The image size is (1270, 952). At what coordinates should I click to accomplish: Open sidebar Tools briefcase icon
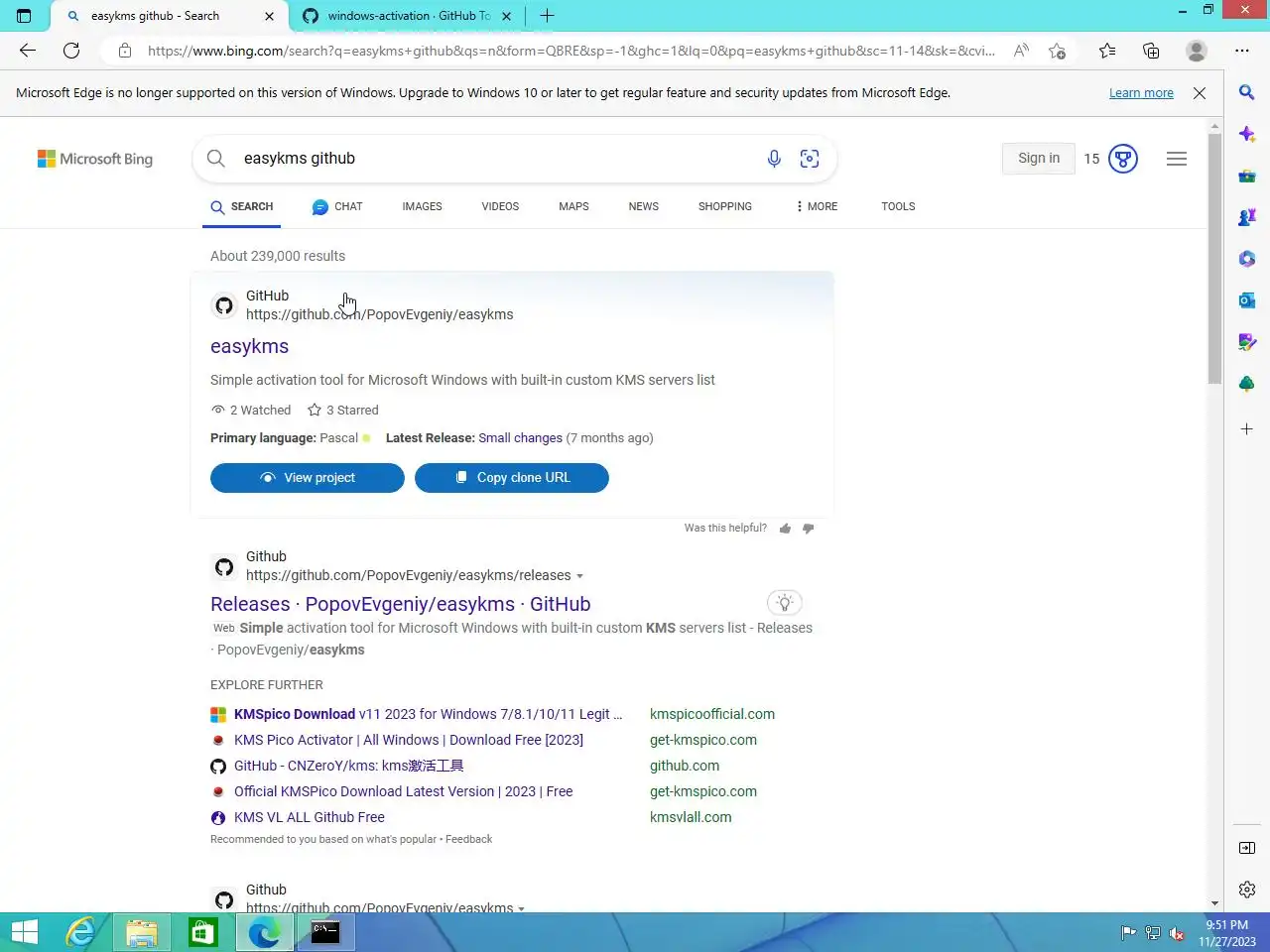[1247, 176]
